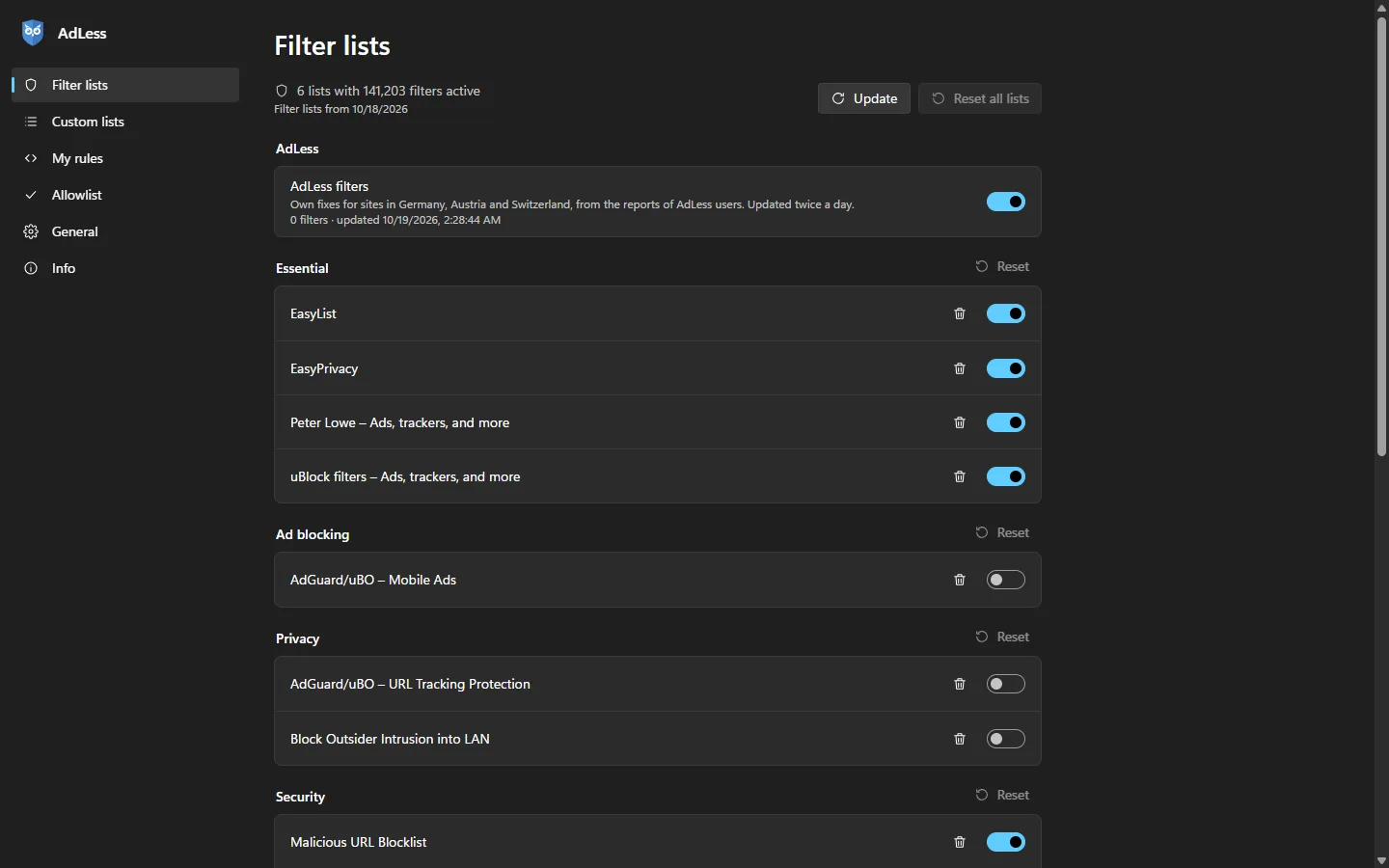This screenshot has width=1389, height=868.
Task: Toggle off Peter Lowe list
Action: pos(1006,422)
